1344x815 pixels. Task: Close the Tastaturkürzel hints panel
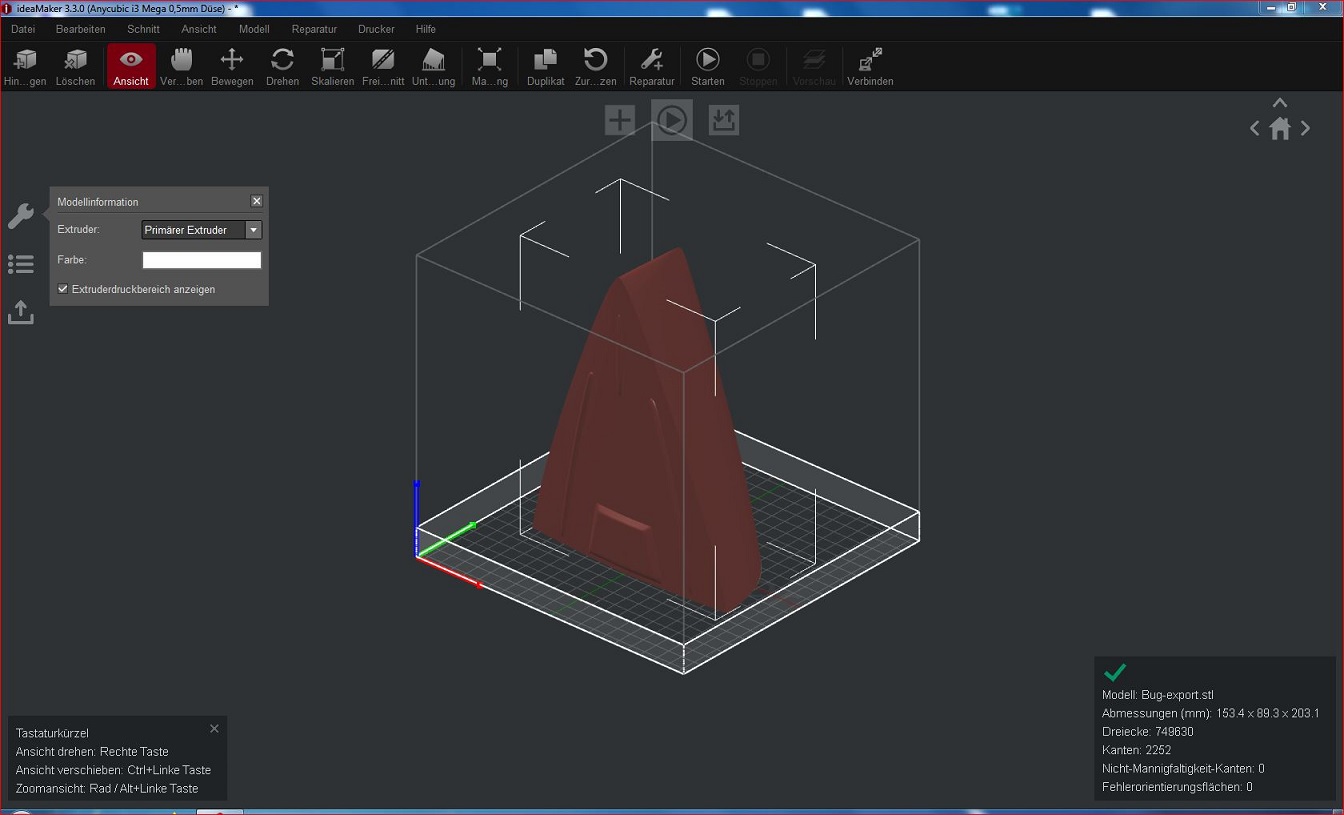coord(214,729)
